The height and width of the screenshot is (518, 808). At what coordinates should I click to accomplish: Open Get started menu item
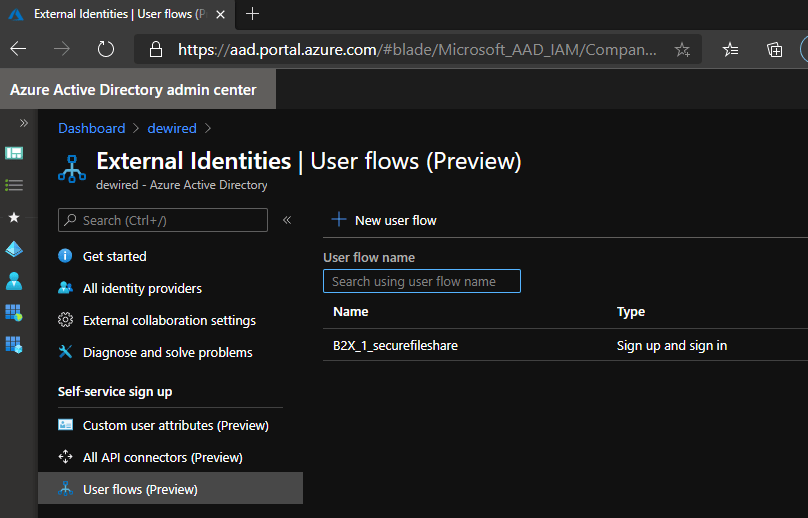click(114, 257)
